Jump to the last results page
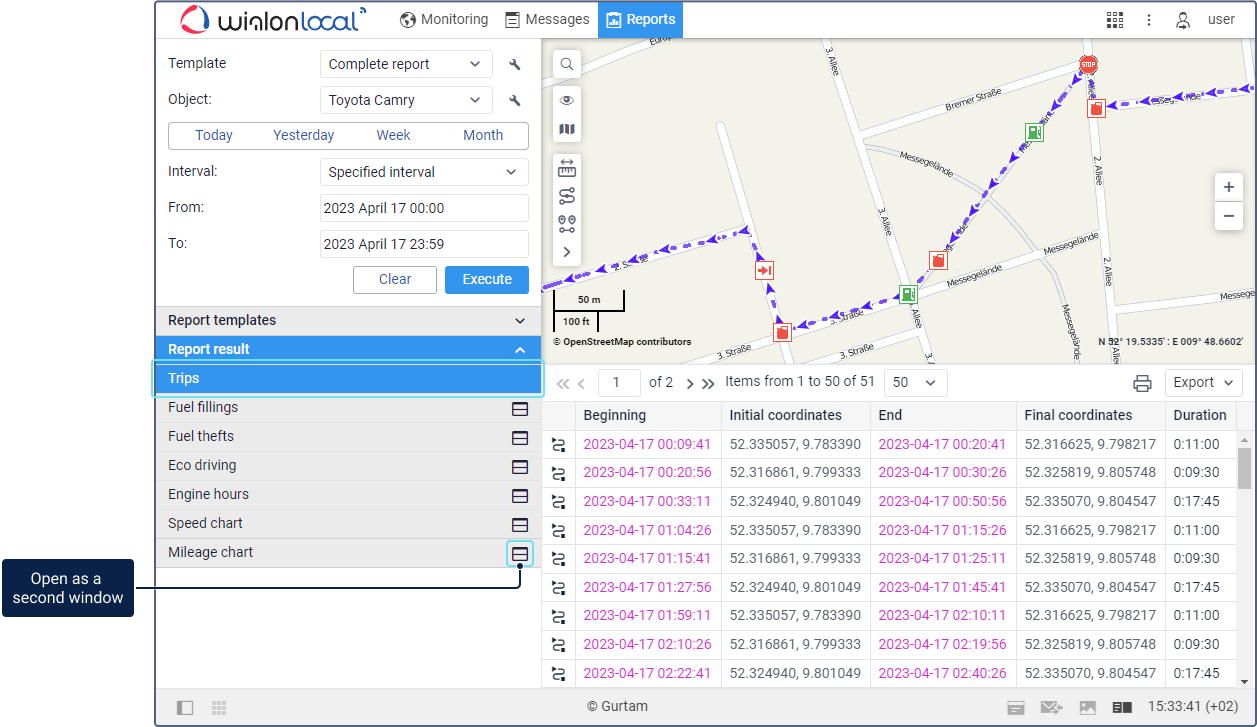 click(x=709, y=383)
